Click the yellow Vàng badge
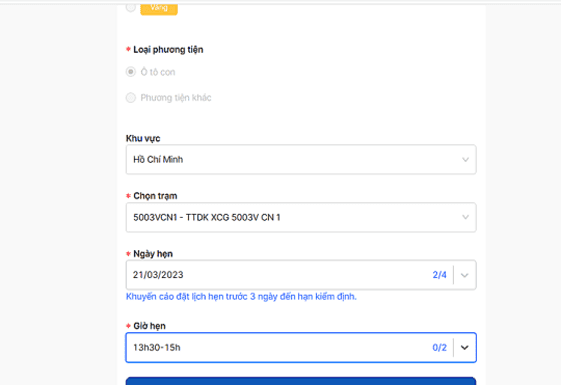The width and height of the screenshot is (561, 385). 159,8
